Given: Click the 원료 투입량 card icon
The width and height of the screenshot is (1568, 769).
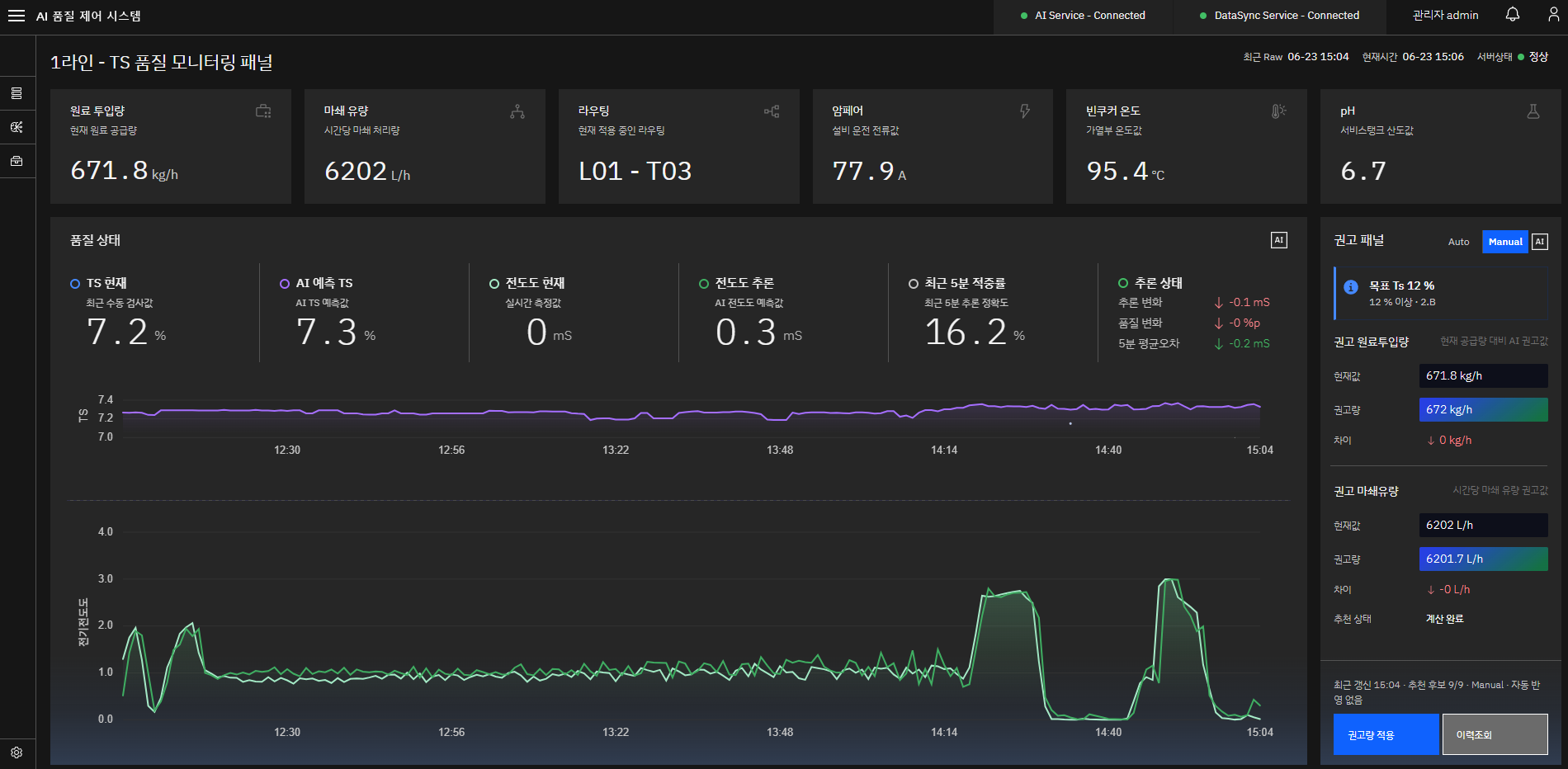Looking at the screenshot, I should click(263, 111).
